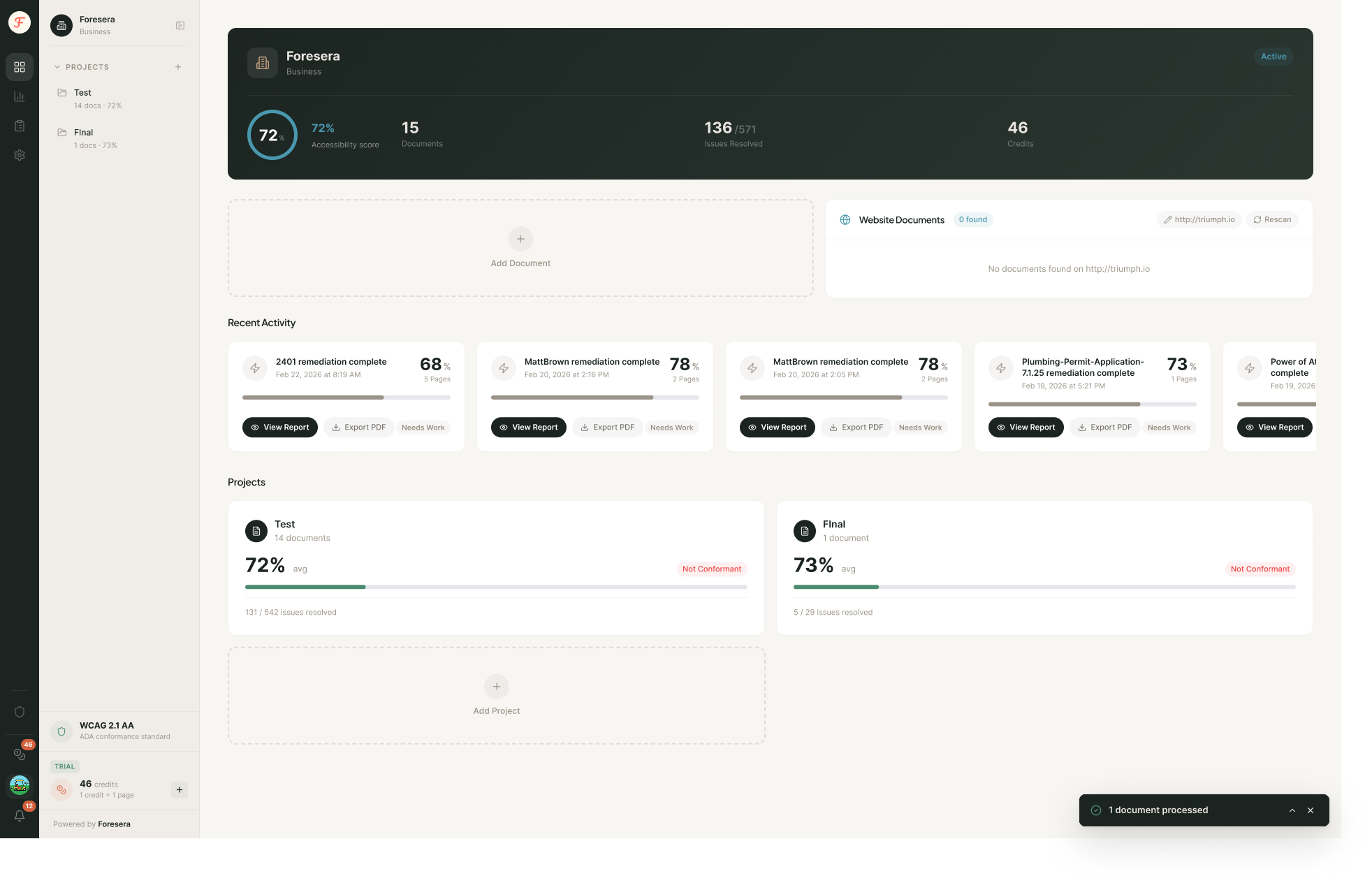Export PDF for MattBrown remediation complete
Screen dimensions: 1372x883
pyautogui.click(x=607, y=427)
